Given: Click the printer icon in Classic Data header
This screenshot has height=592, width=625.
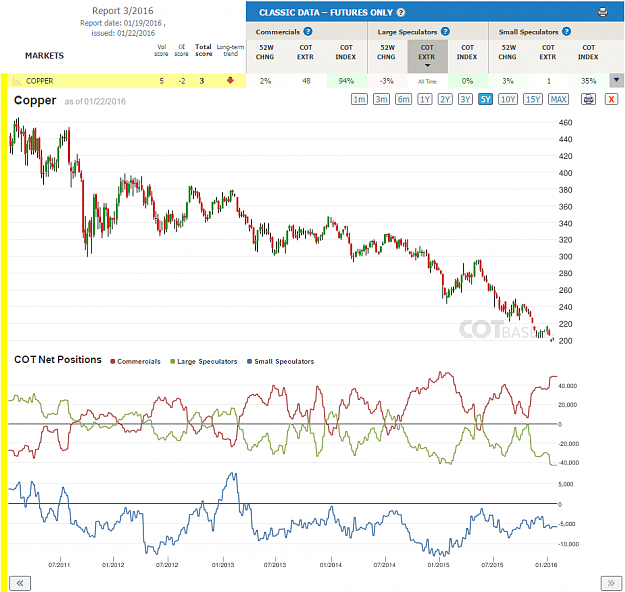Looking at the screenshot, I should 603,12.
